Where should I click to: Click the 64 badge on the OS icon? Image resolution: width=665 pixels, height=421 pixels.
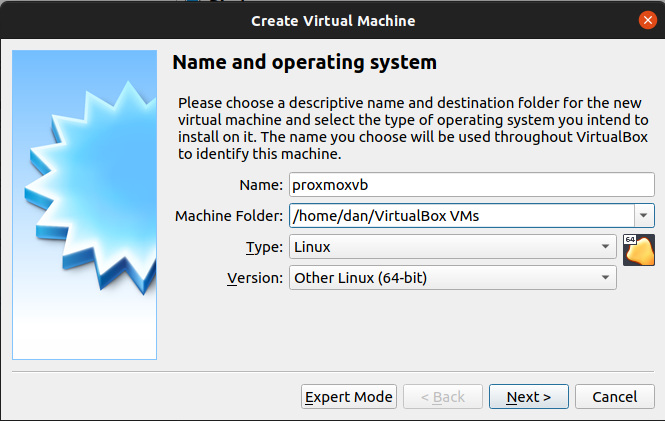tap(630, 240)
